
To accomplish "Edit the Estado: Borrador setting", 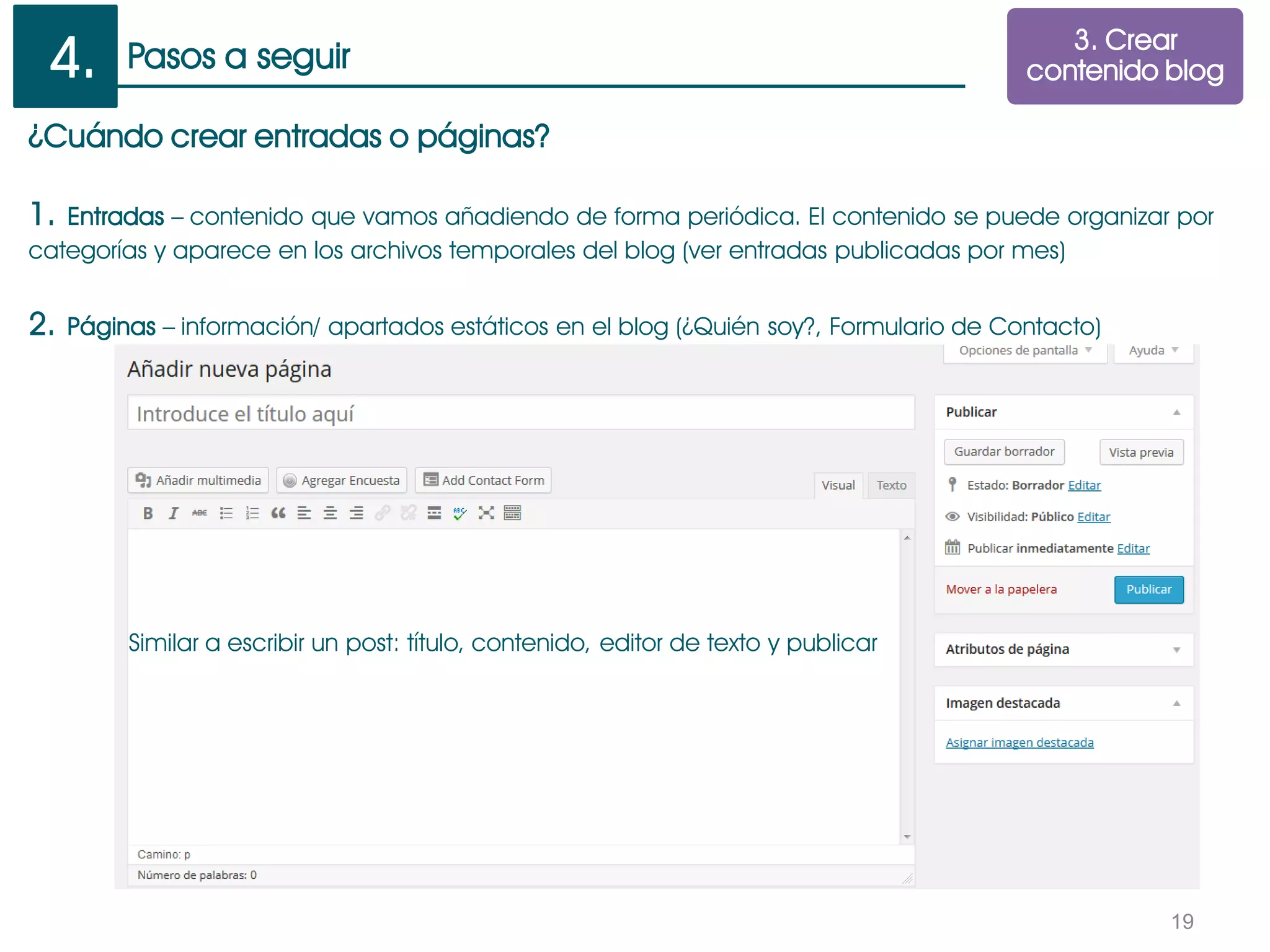I will point(1084,485).
